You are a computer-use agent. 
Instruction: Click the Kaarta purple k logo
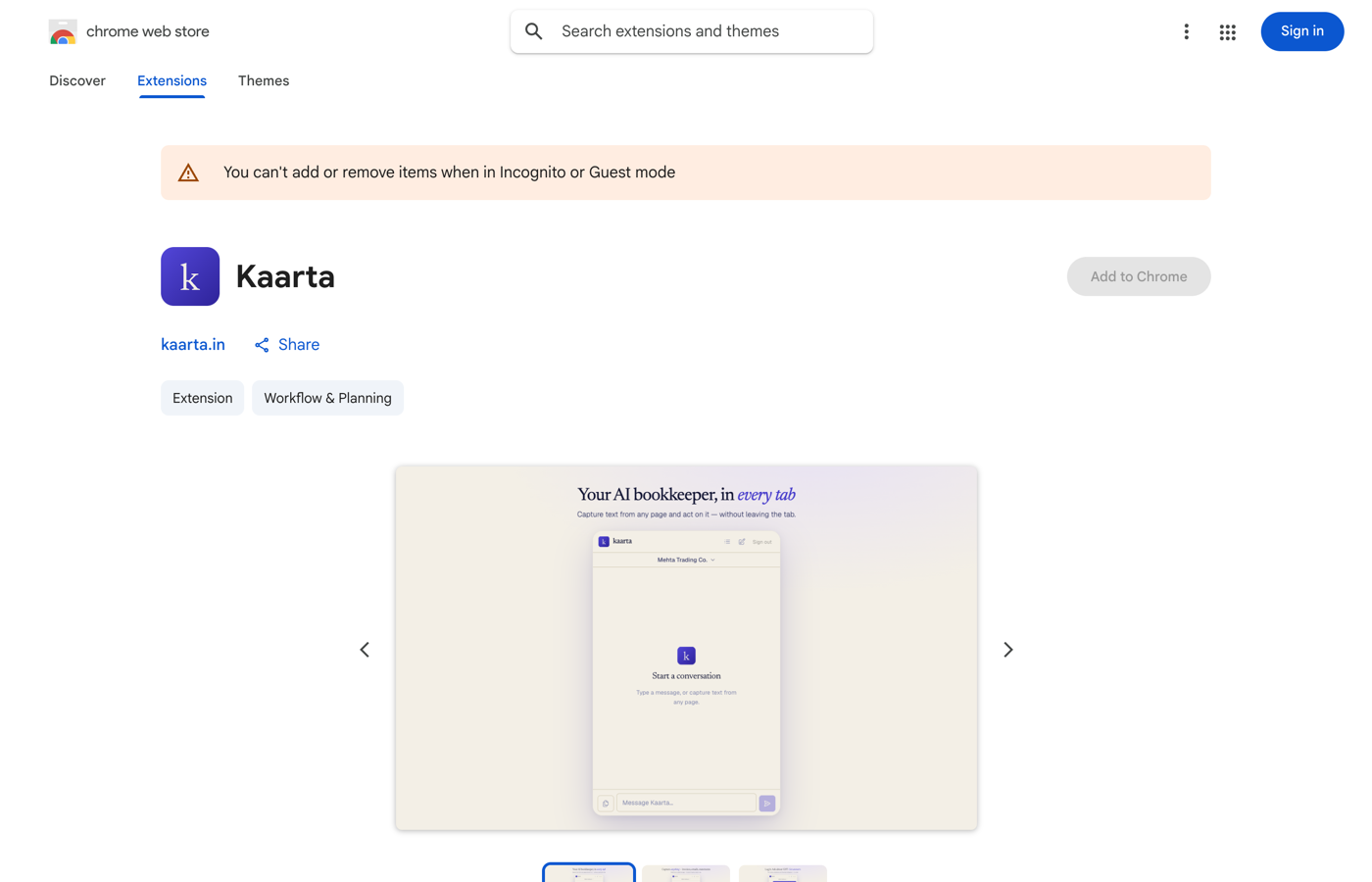[x=190, y=276]
